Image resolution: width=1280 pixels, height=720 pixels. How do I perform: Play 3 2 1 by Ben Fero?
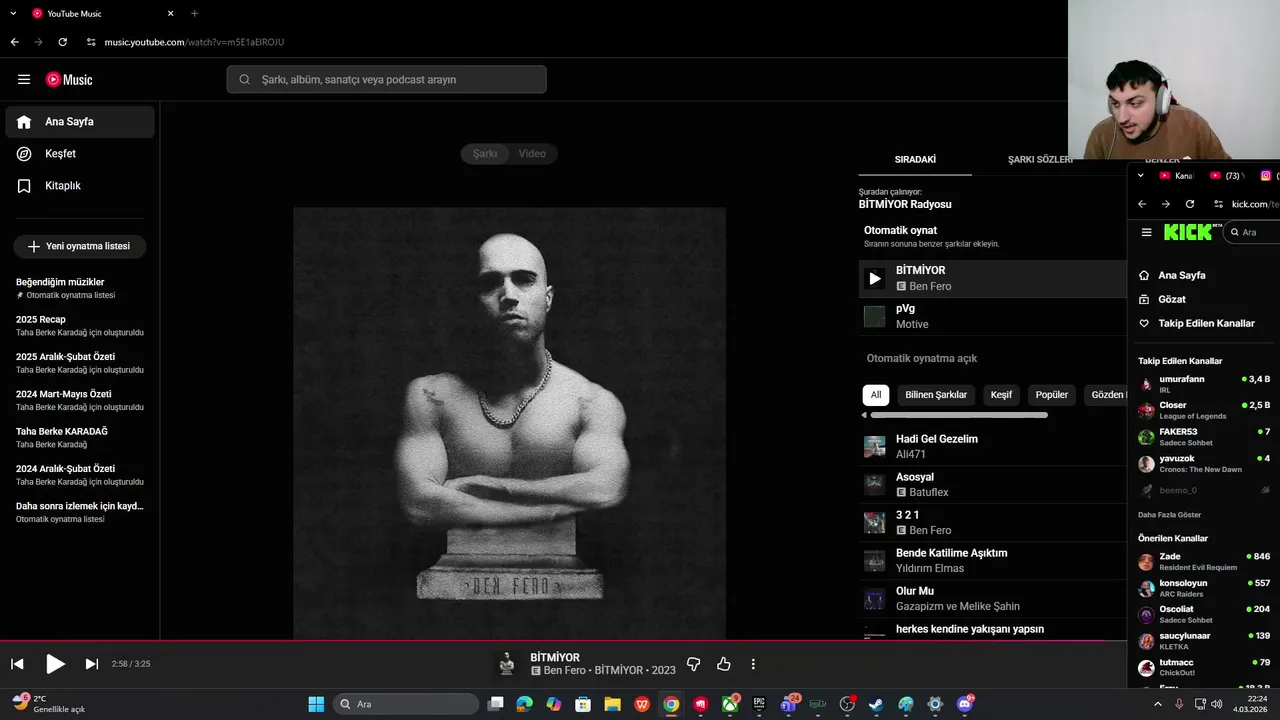tap(993, 523)
